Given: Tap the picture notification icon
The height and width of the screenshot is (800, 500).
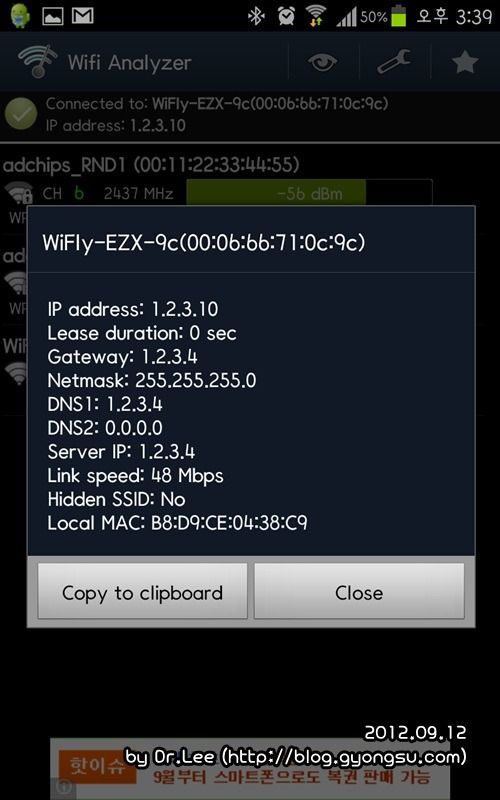Looking at the screenshot, I should pyautogui.click(x=51, y=16).
